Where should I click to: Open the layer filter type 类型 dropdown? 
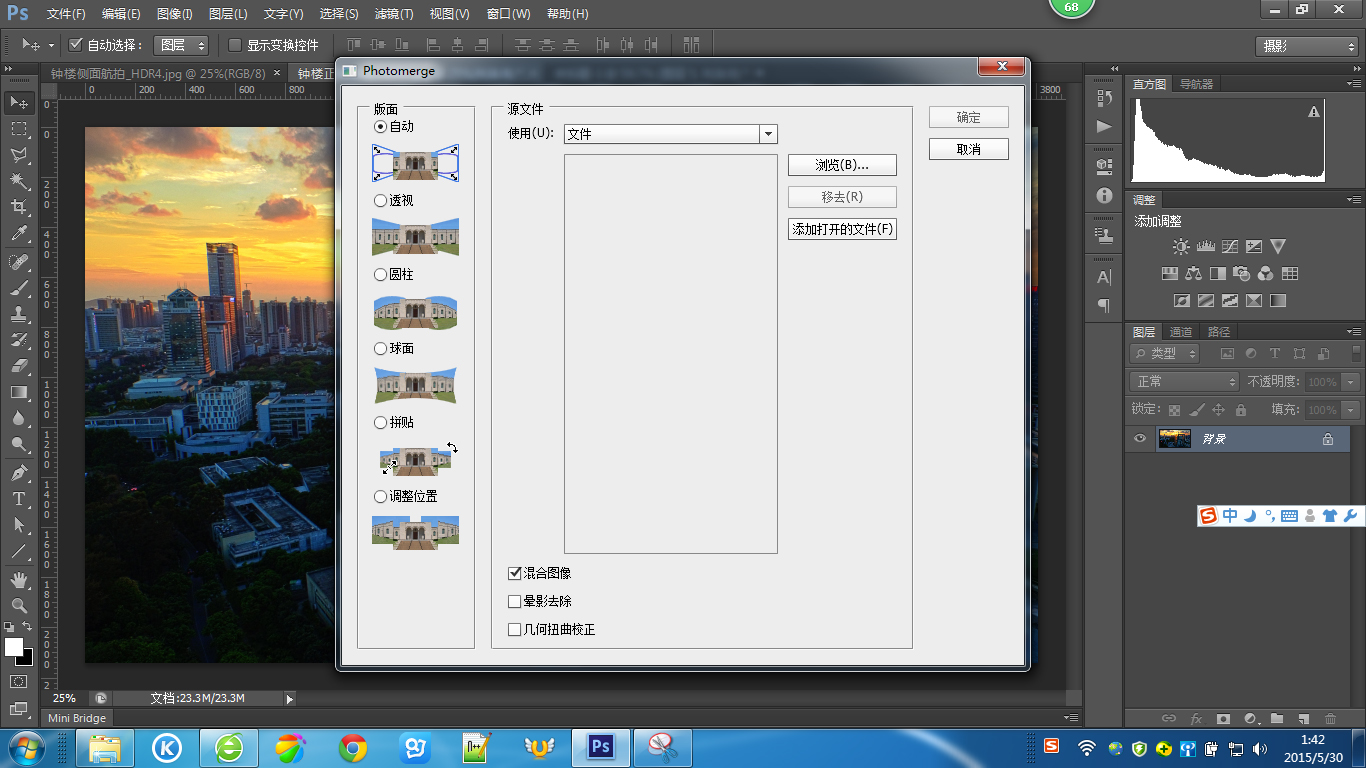[1165, 354]
